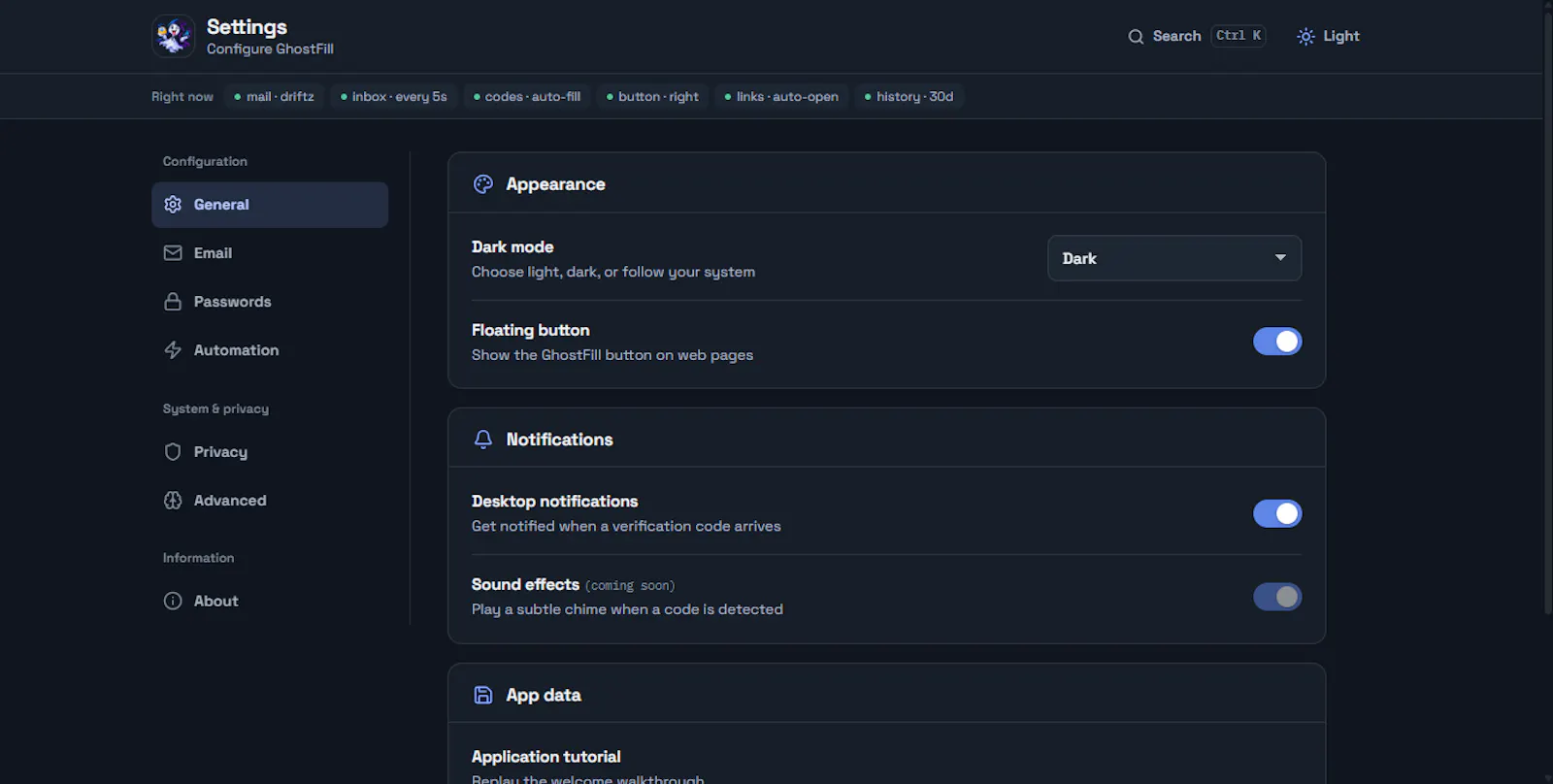The image size is (1553, 784).
Task: Click the links · auto-open chip
Action: coord(781,97)
